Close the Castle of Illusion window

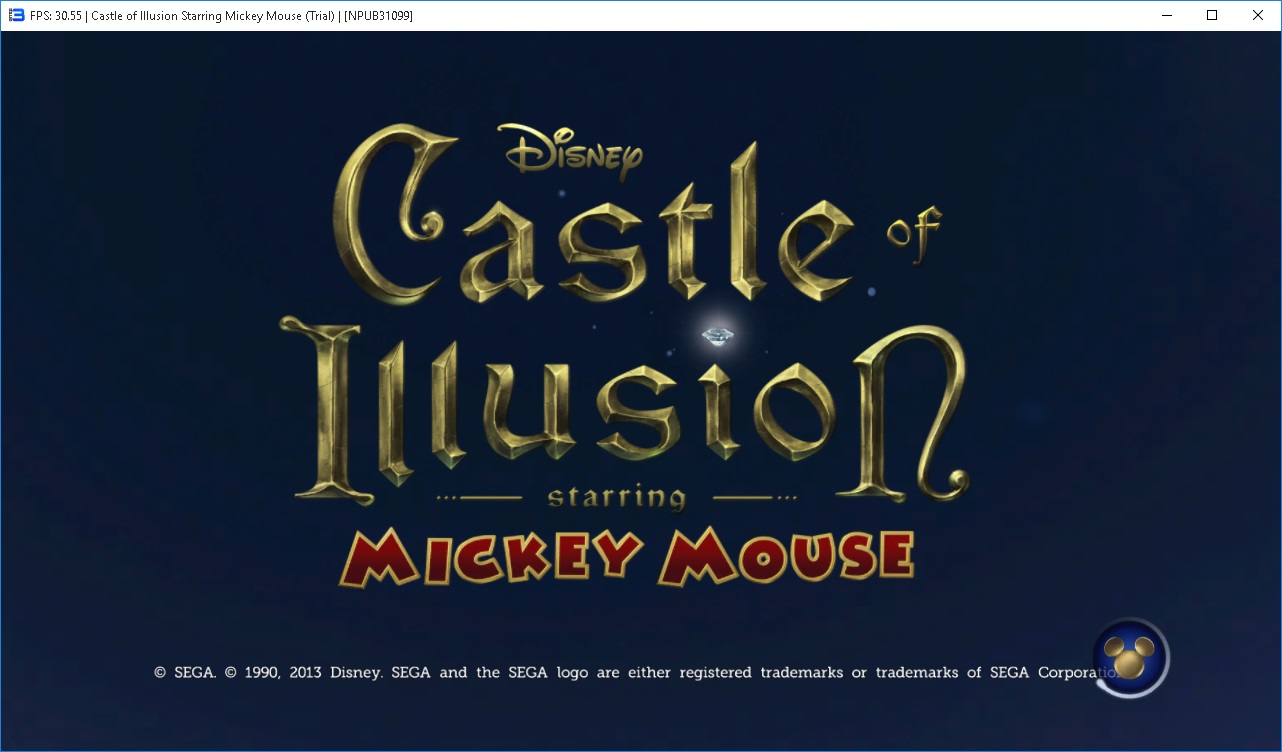[x=1258, y=15]
